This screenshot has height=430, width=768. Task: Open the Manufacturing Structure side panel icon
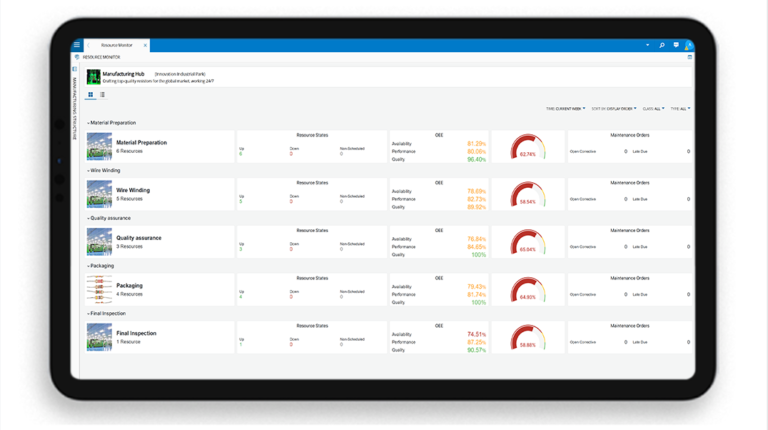pos(75,69)
